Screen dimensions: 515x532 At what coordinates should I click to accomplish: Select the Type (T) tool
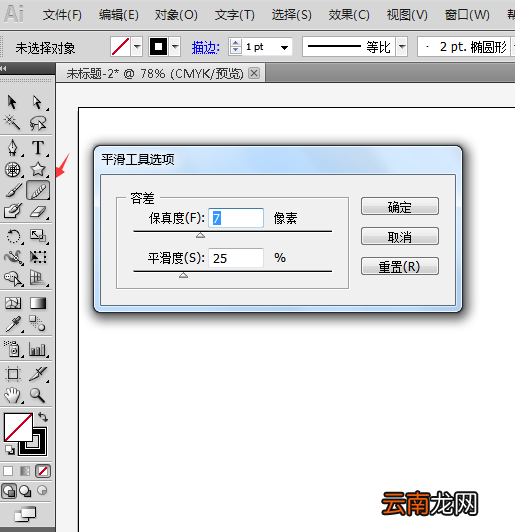coord(38,148)
